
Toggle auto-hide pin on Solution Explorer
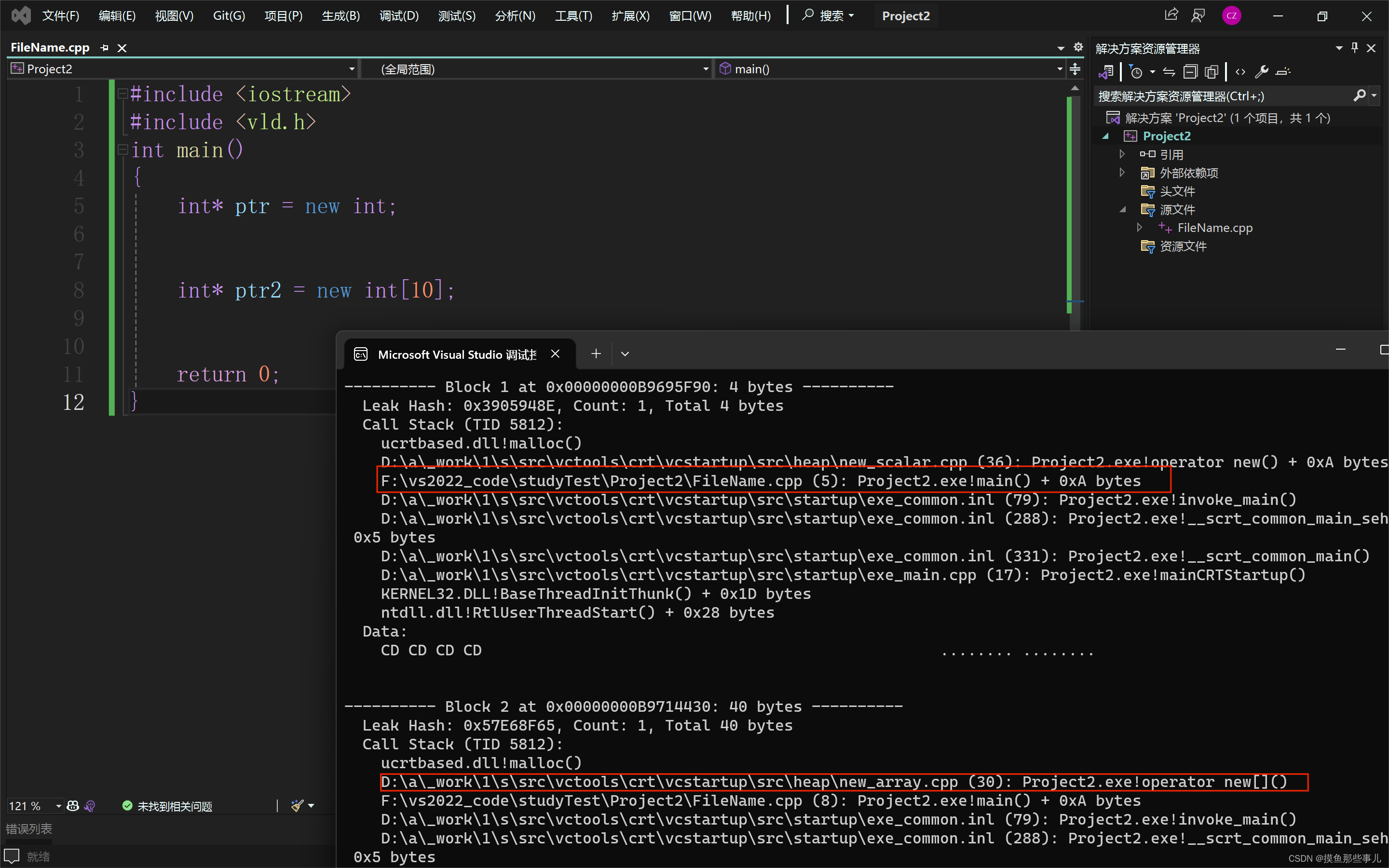click(x=1355, y=48)
